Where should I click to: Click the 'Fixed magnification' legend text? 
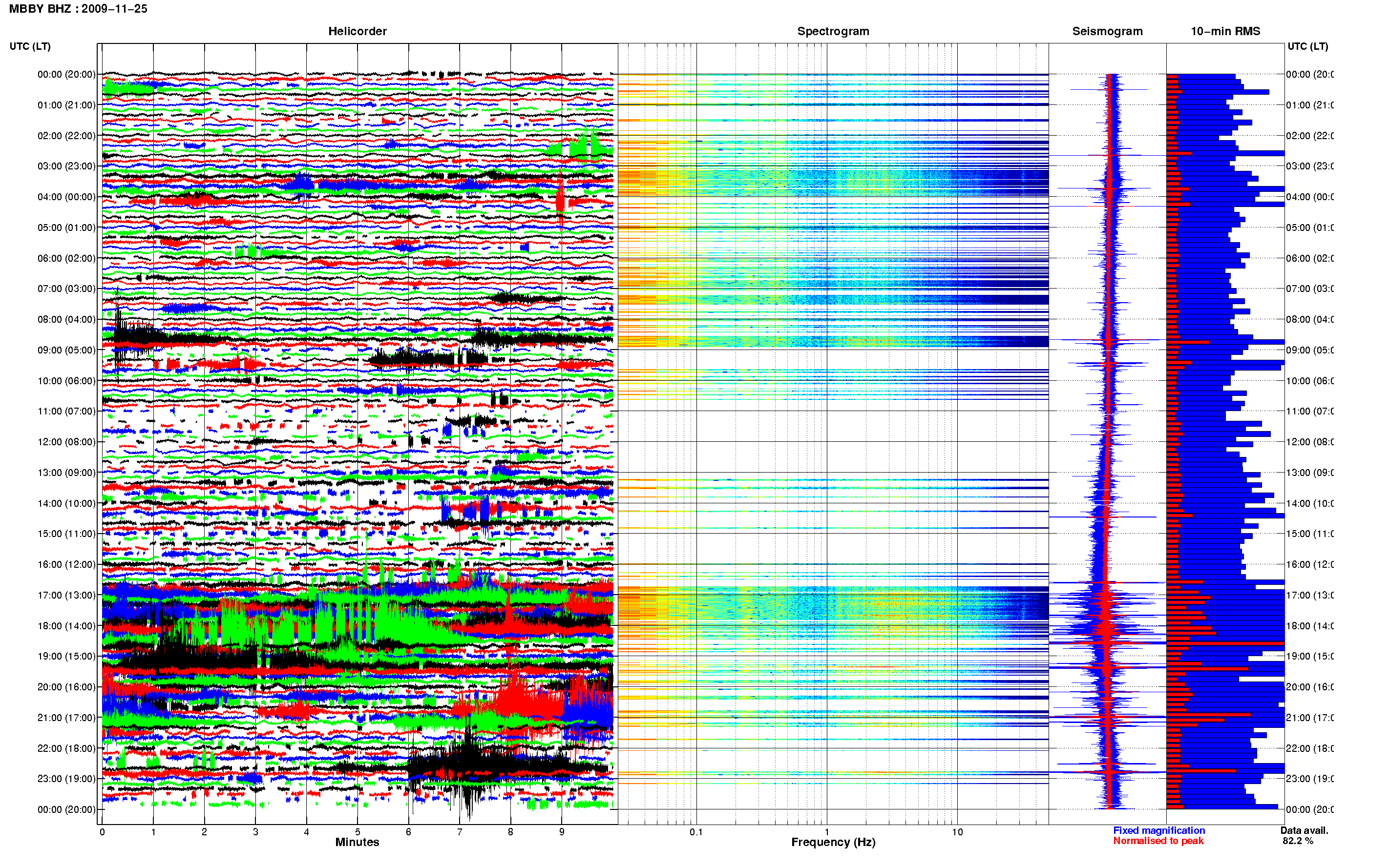pos(1159,831)
